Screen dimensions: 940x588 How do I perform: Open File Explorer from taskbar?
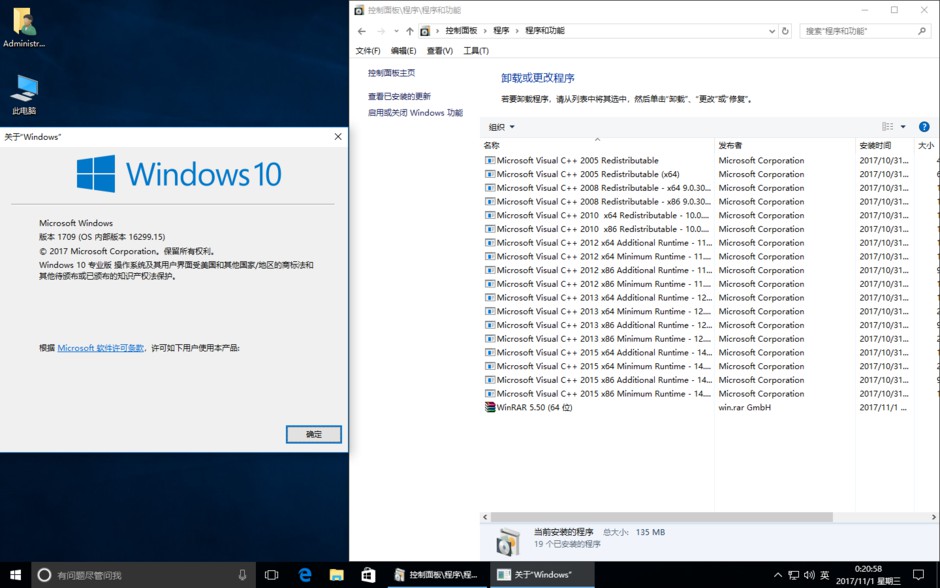pyautogui.click(x=336, y=575)
